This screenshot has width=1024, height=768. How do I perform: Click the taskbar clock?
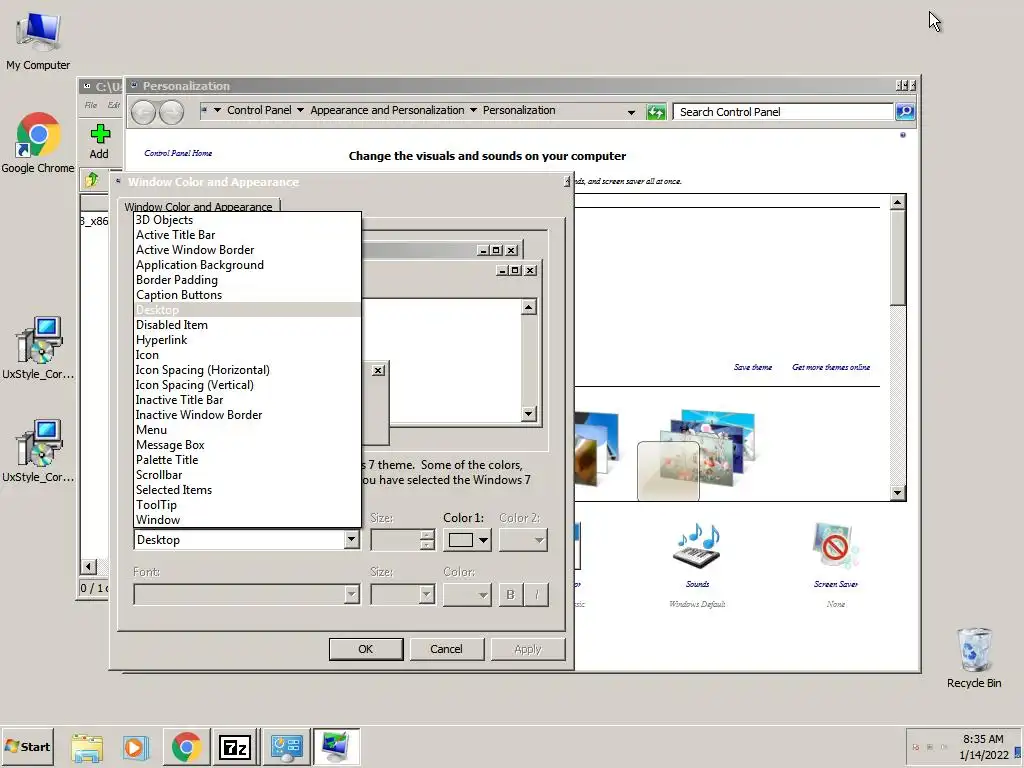click(x=984, y=746)
